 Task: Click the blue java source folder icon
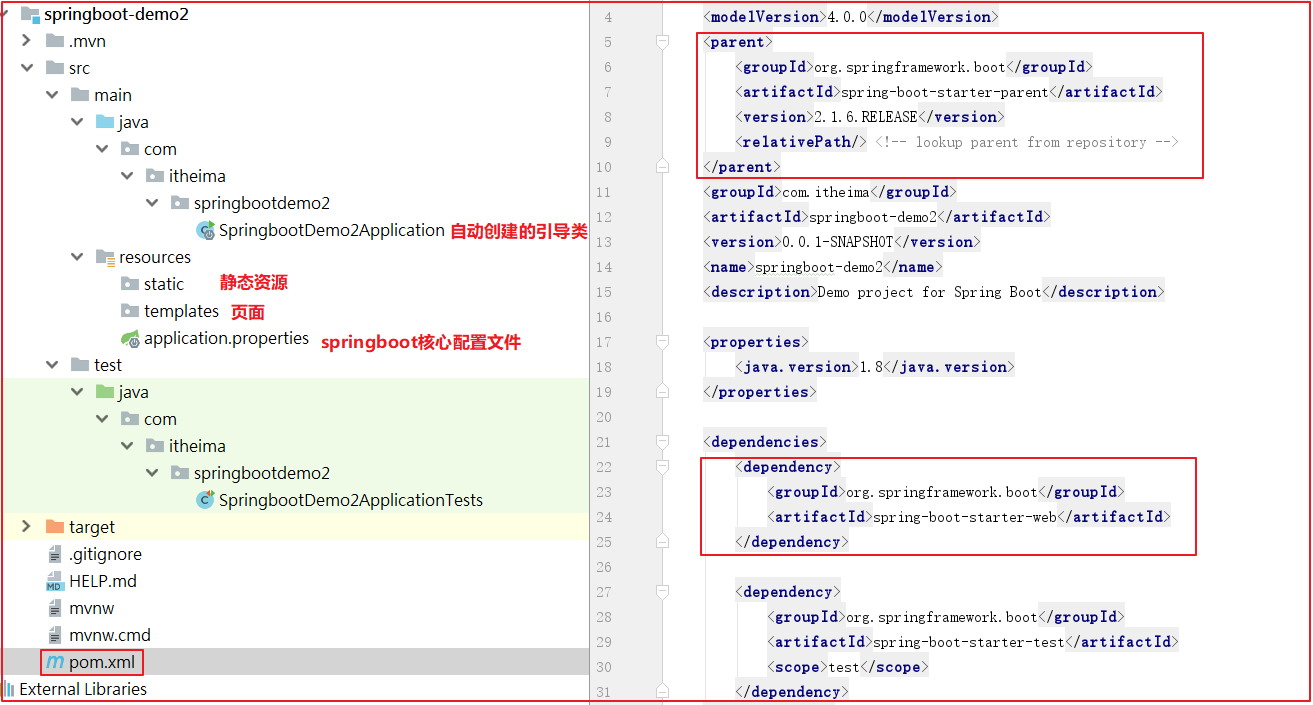coord(105,122)
